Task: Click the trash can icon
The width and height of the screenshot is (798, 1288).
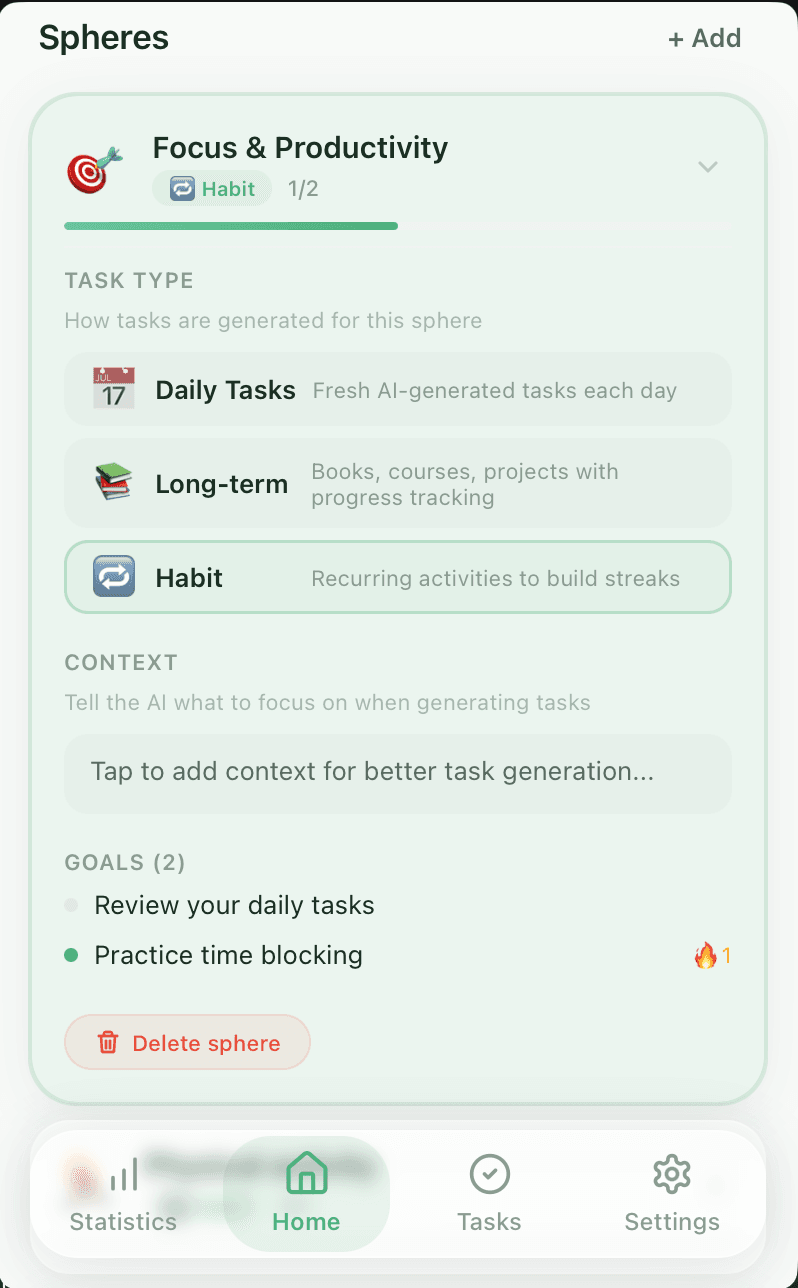Action: click(108, 1043)
